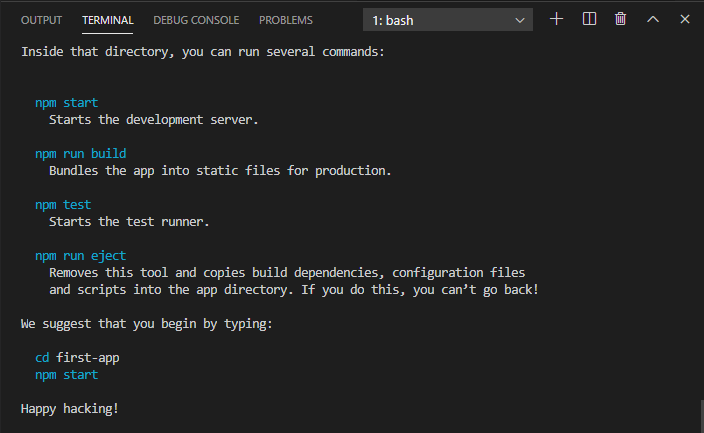
Task: Split the terminal panel
Action: [589, 19]
